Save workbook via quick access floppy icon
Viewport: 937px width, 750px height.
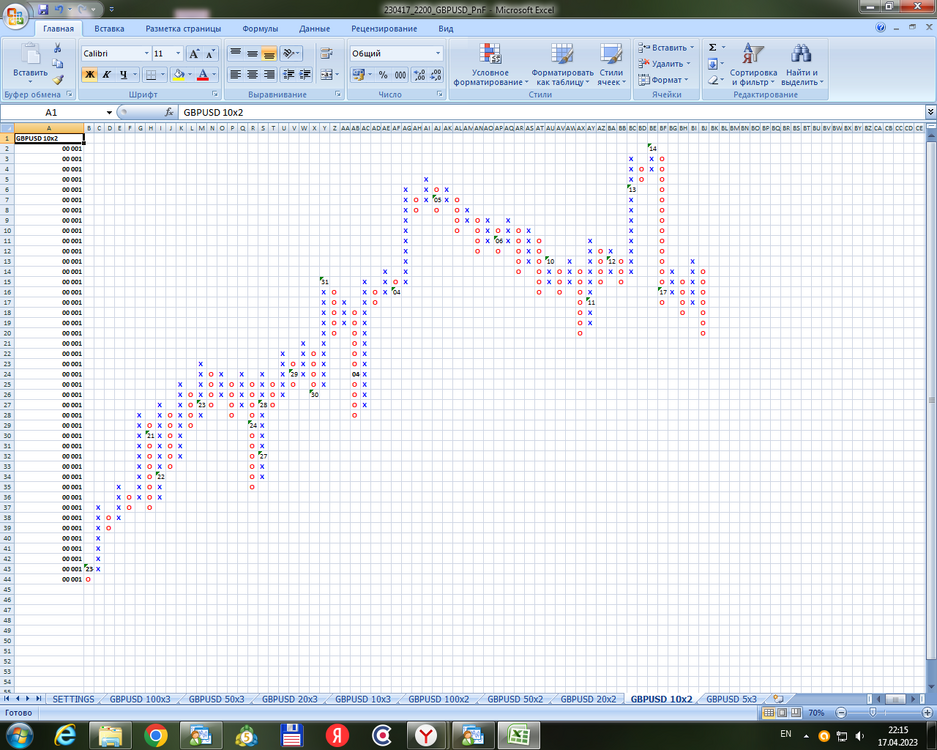(x=43, y=10)
